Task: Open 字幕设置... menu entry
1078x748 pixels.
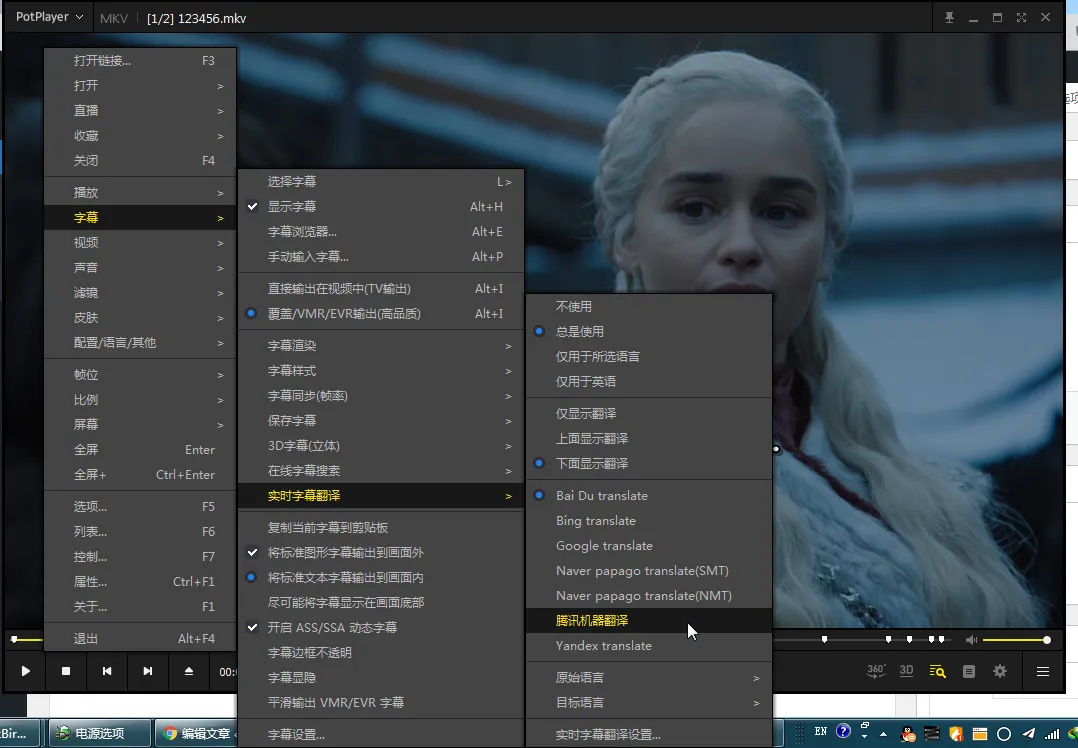Action: 381,734
